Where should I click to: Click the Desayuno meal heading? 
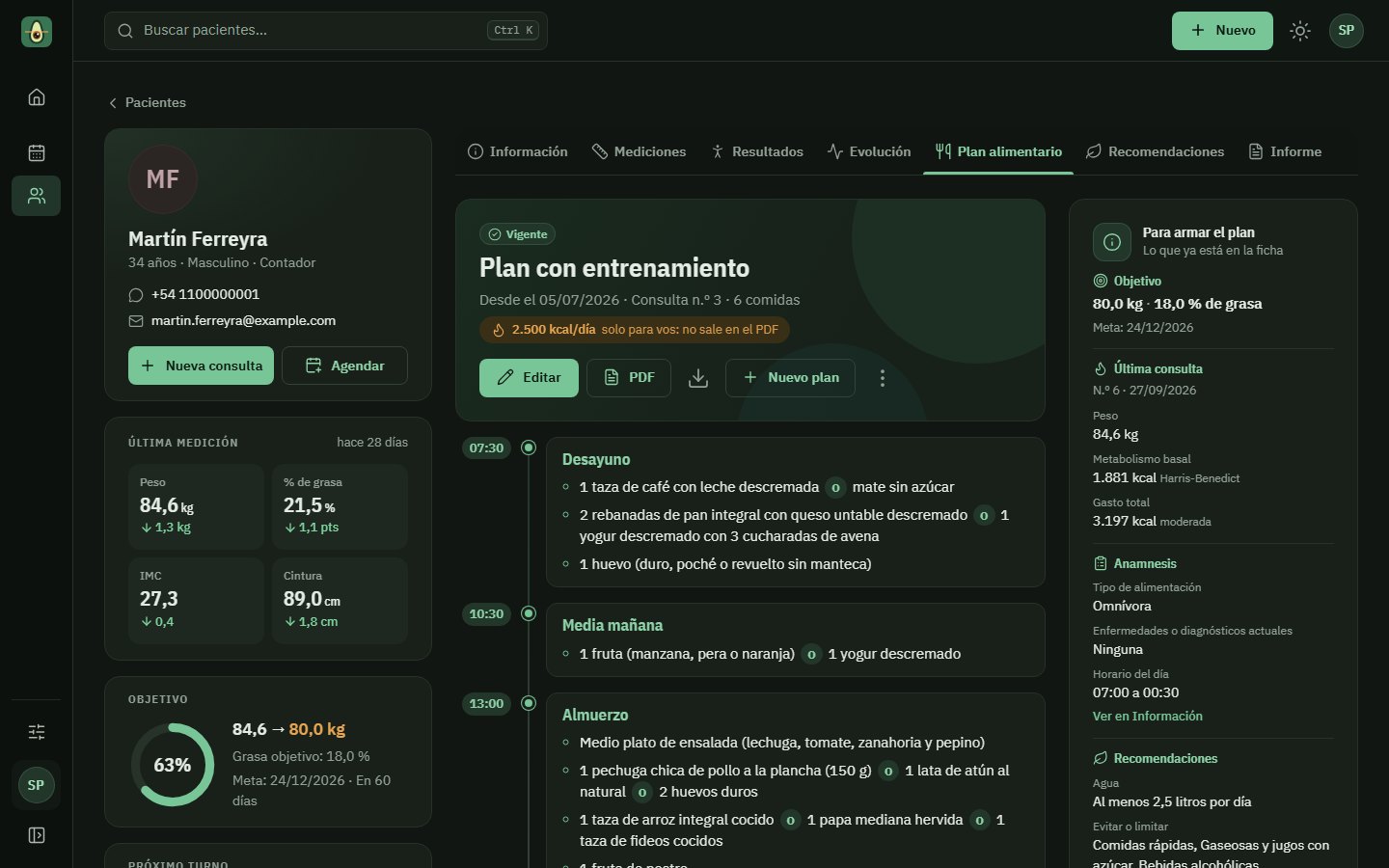(596, 460)
